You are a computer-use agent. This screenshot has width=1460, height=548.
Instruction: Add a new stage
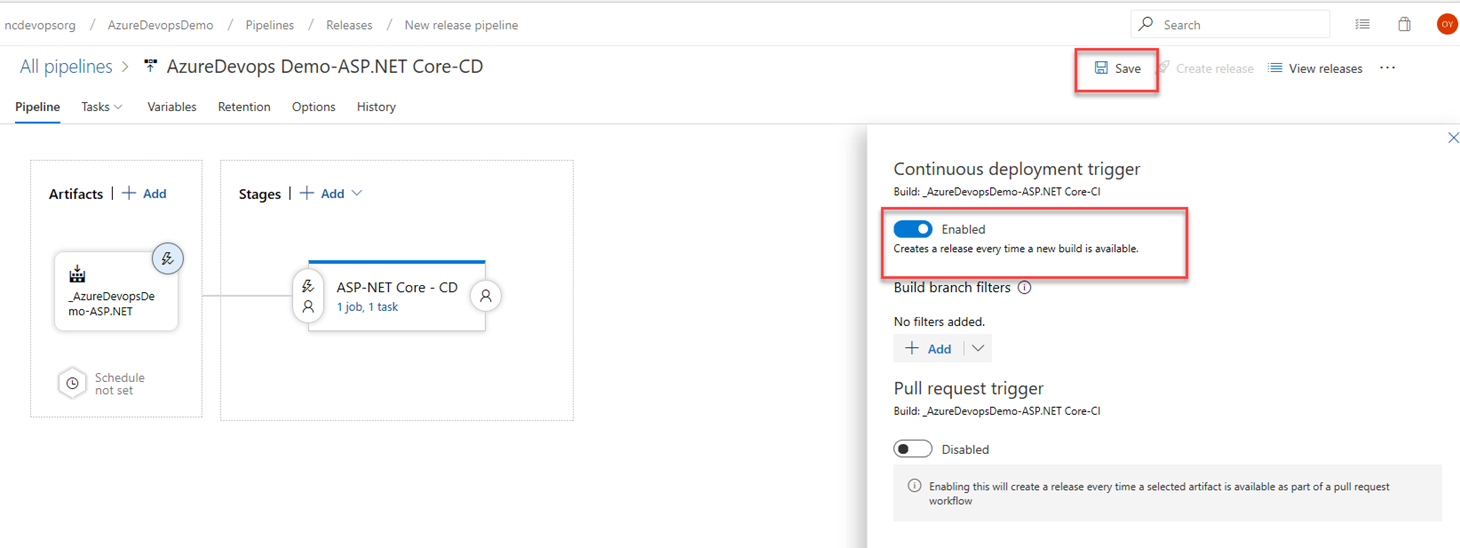click(x=322, y=193)
